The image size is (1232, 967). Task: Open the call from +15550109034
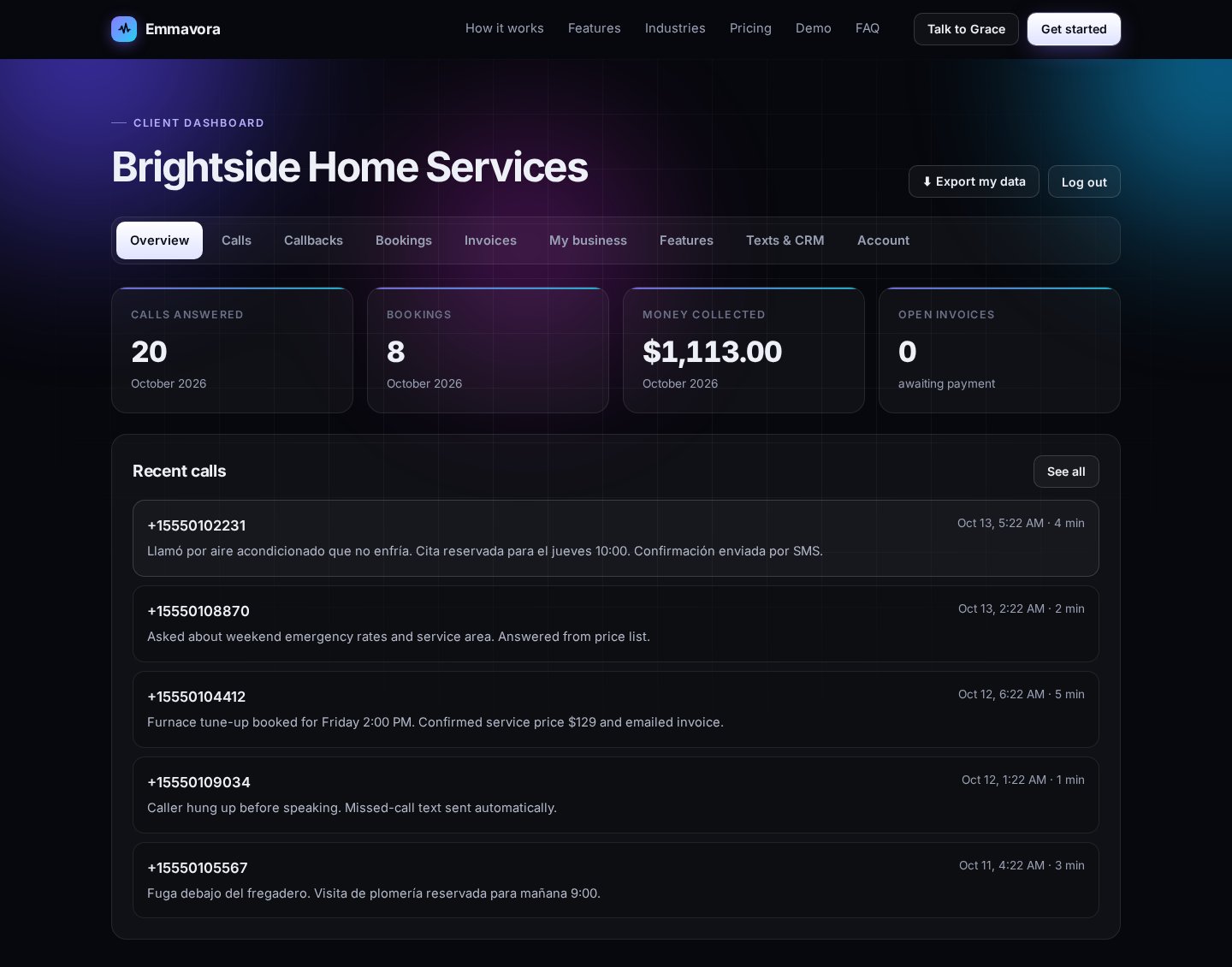(x=616, y=795)
